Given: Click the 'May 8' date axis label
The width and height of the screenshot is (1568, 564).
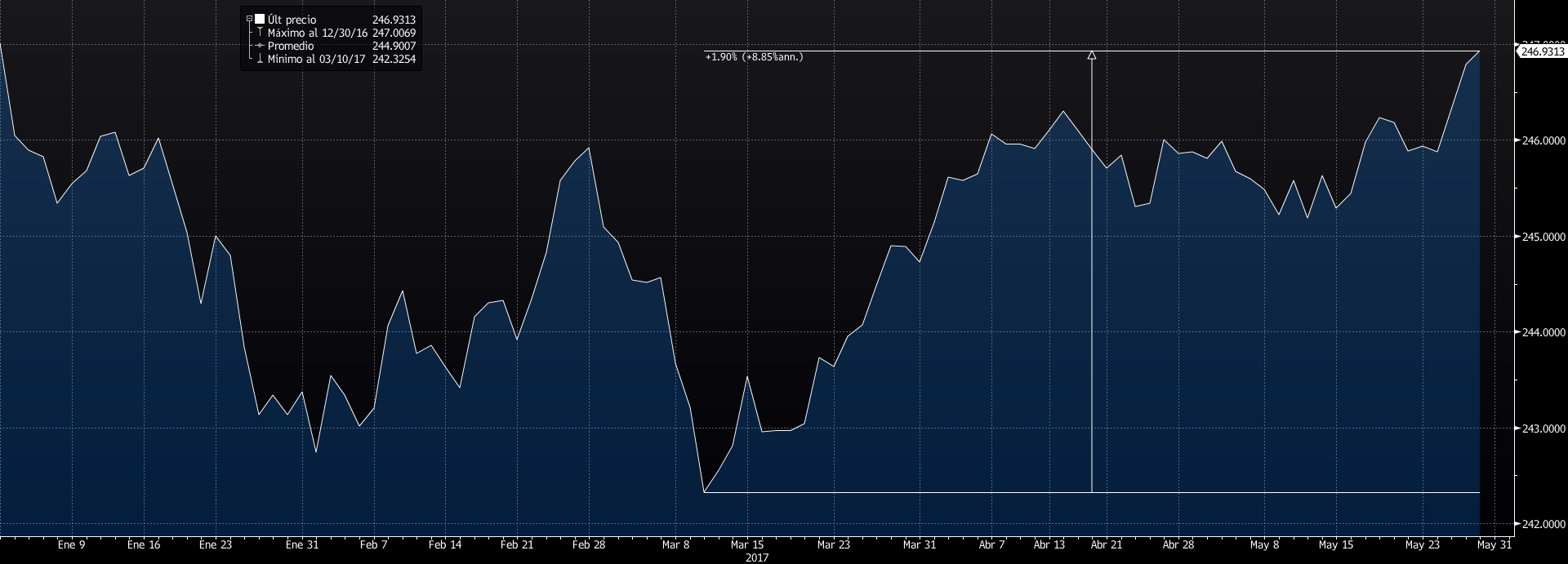Looking at the screenshot, I should click(x=1264, y=545).
